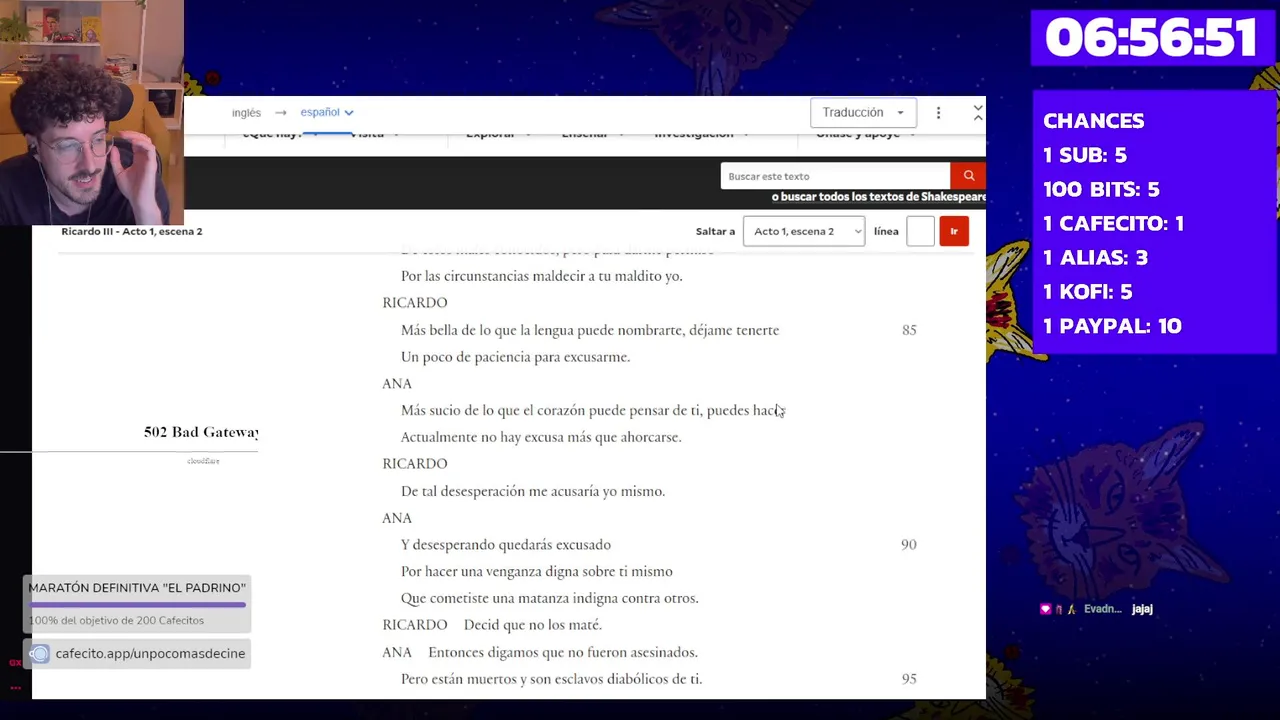Click 'Ricardo III - Acto 1, escena 2' heading
This screenshot has height=720, width=1280.
[x=131, y=231]
